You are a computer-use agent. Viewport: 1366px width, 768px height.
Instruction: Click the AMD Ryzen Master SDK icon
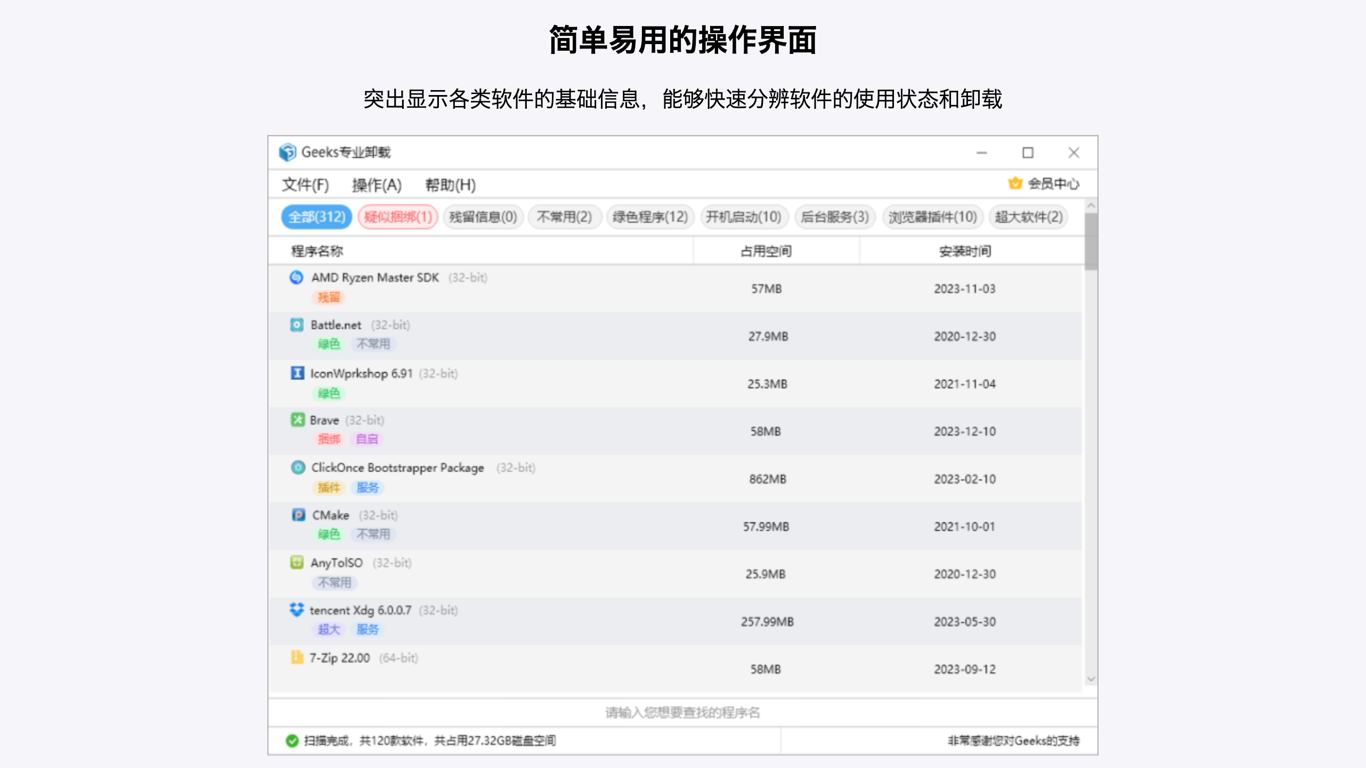(x=296, y=278)
